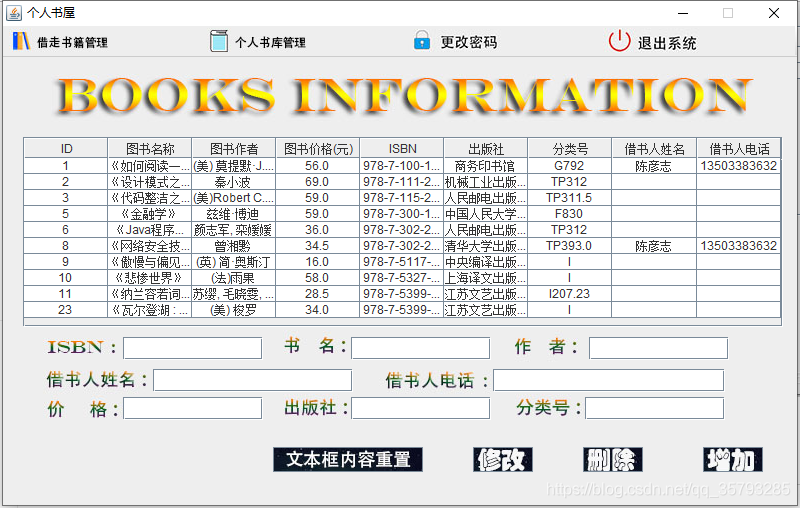Select book title 《金融学》 cell
Viewport: 800px width, 508px height.
point(149,214)
